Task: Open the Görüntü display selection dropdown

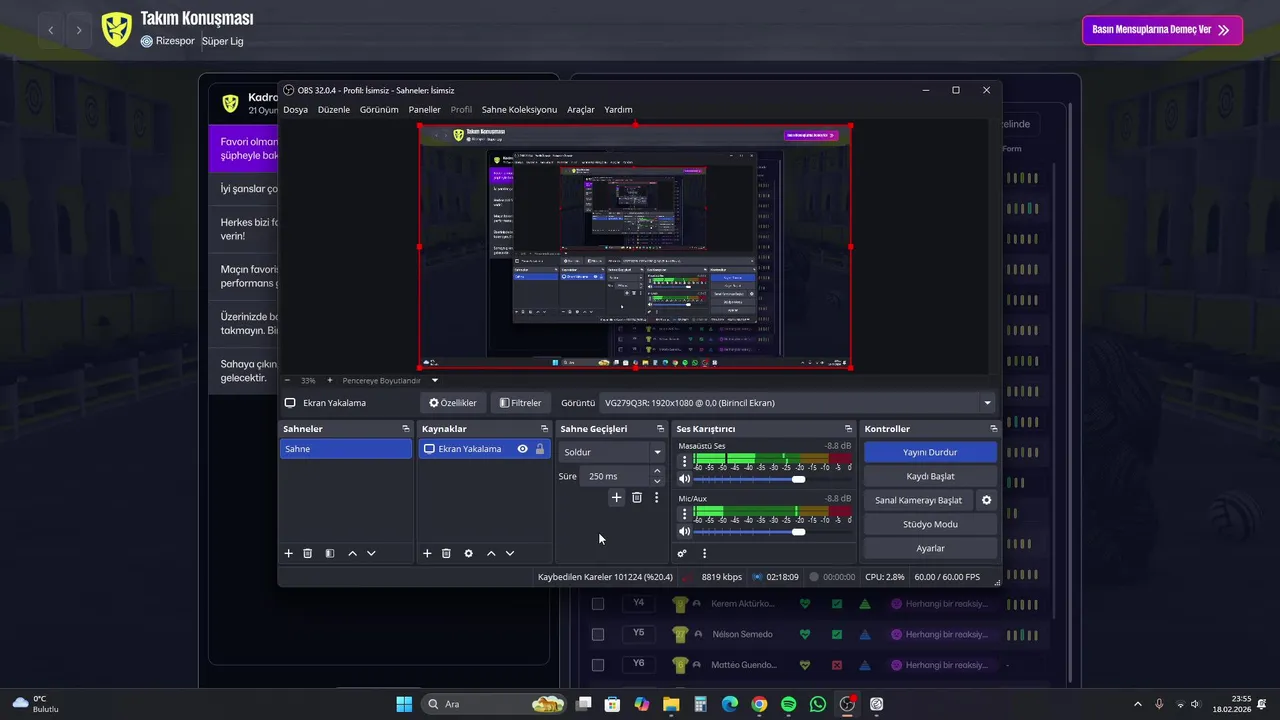Action: coord(797,403)
